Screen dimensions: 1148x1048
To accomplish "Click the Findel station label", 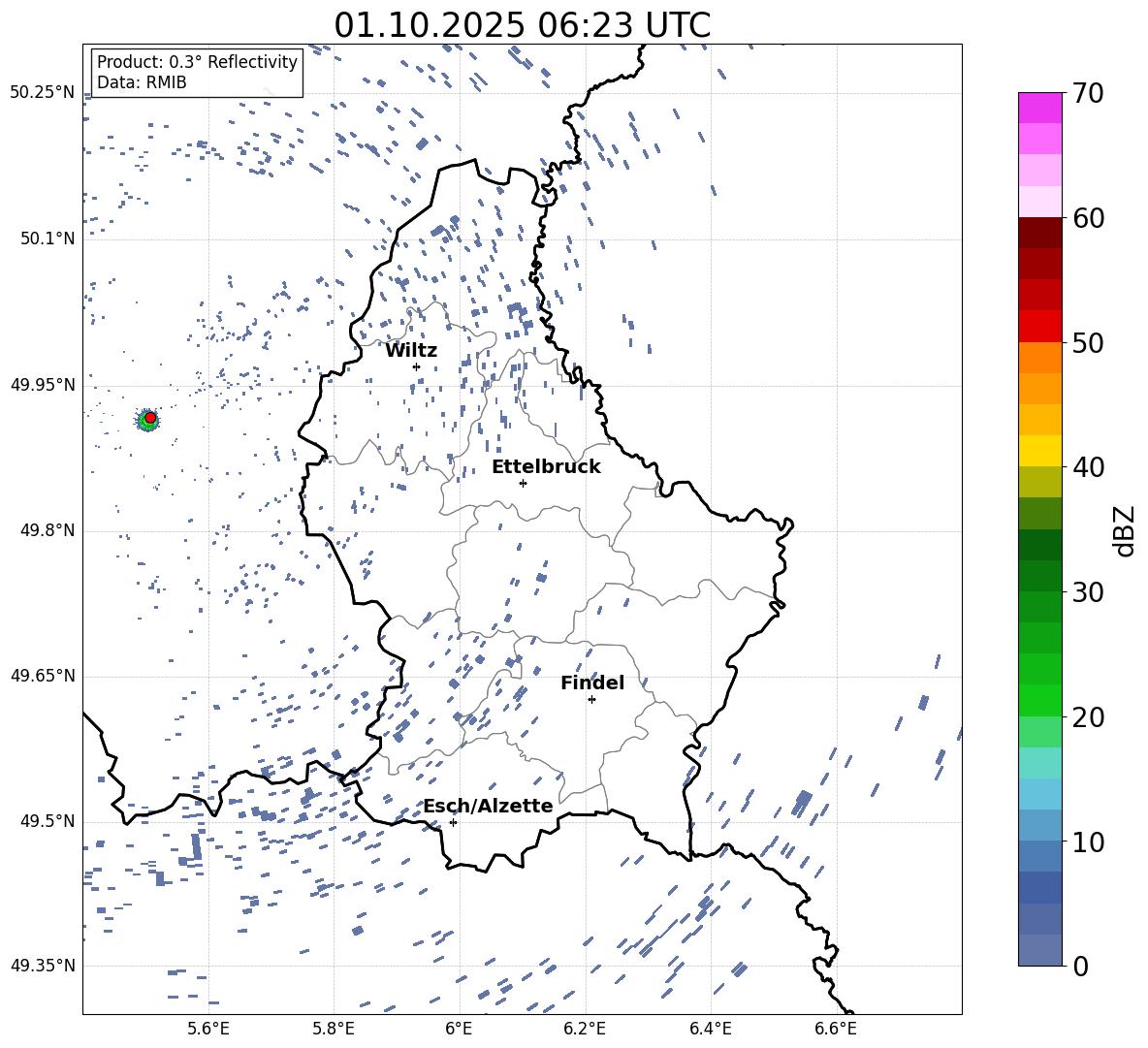I will point(592,683).
